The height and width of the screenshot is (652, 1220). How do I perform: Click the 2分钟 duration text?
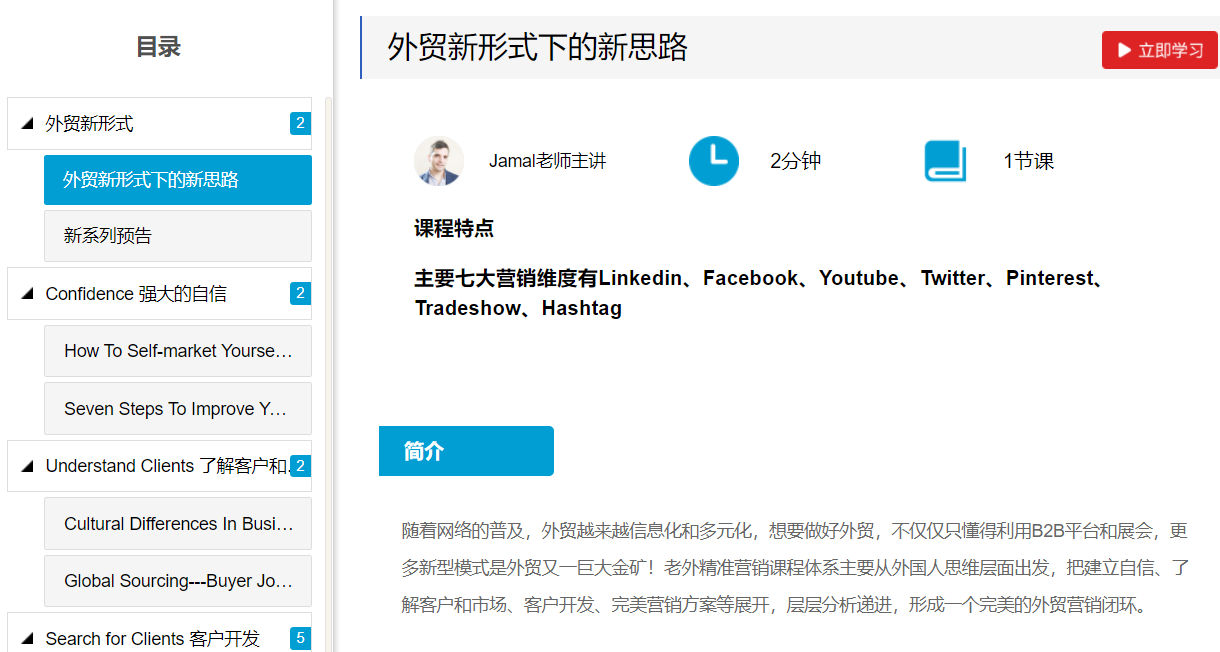(795, 161)
